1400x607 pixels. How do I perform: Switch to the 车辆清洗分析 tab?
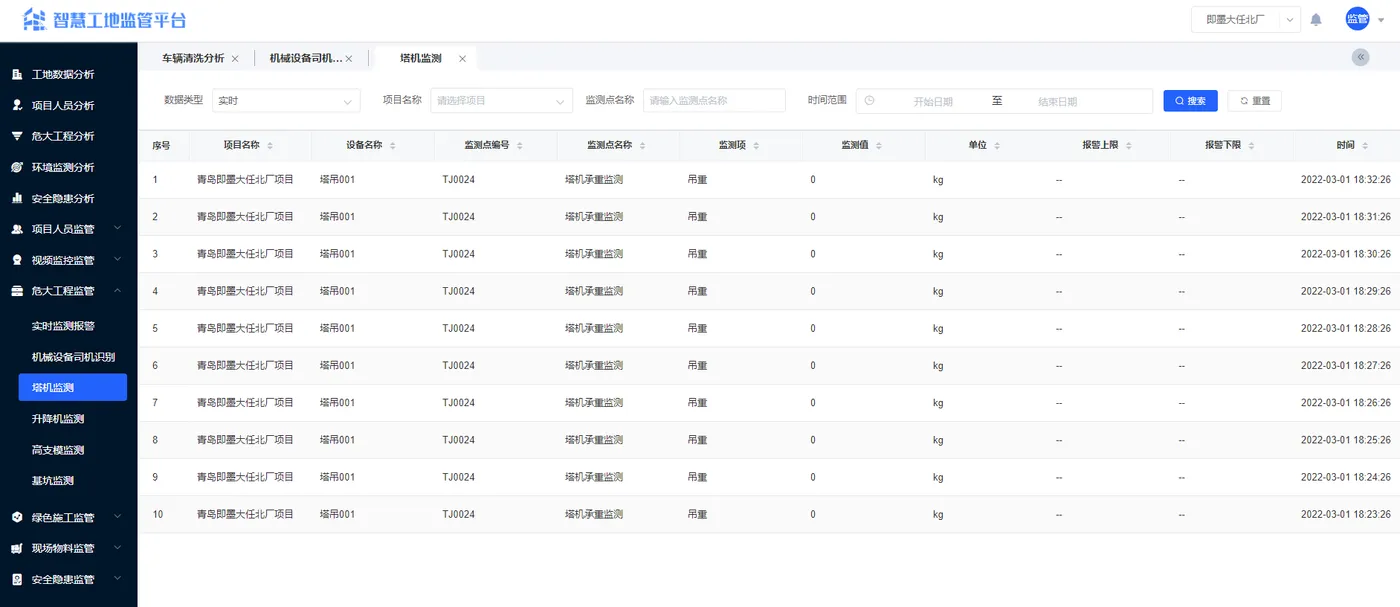[193, 59]
